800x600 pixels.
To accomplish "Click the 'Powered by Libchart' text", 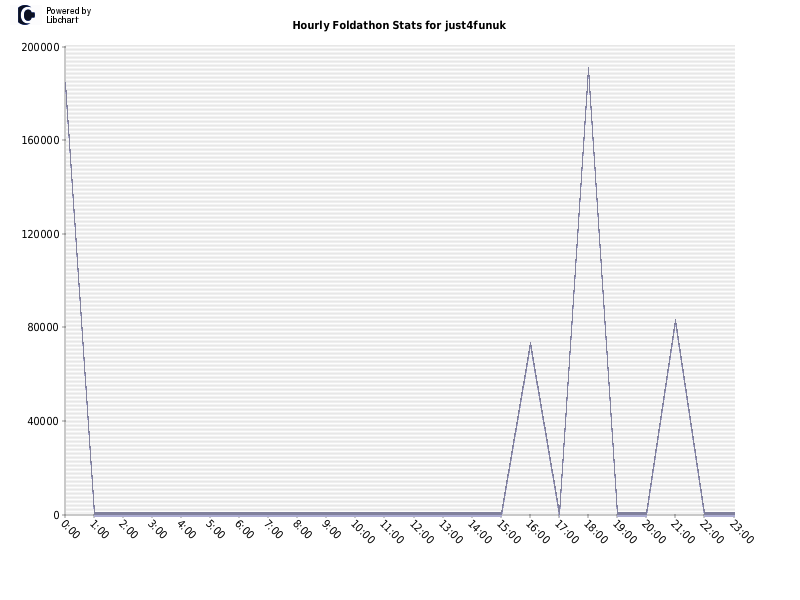I will (x=68, y=15).
